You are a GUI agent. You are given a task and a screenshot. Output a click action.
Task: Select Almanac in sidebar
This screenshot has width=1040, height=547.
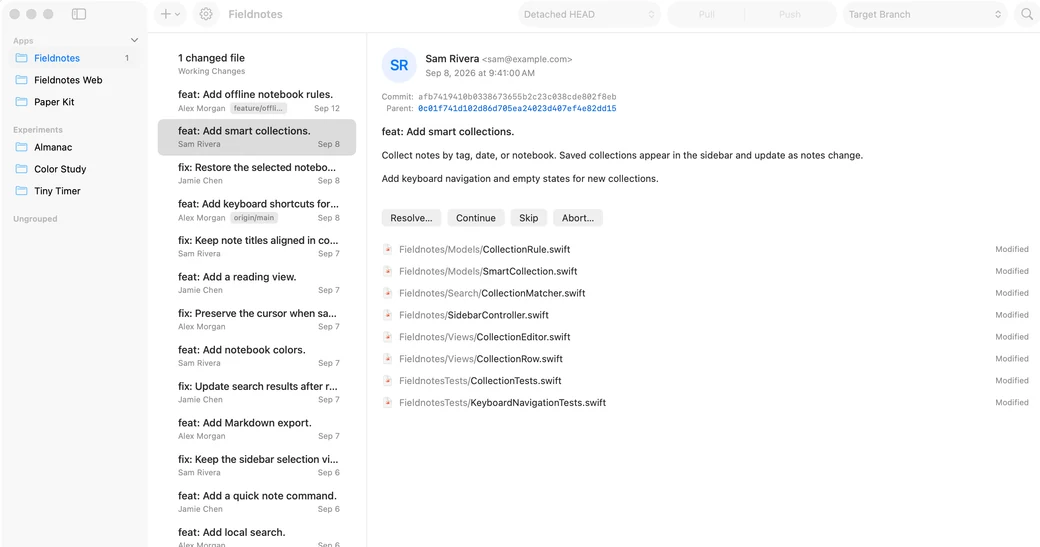[74, 147]
